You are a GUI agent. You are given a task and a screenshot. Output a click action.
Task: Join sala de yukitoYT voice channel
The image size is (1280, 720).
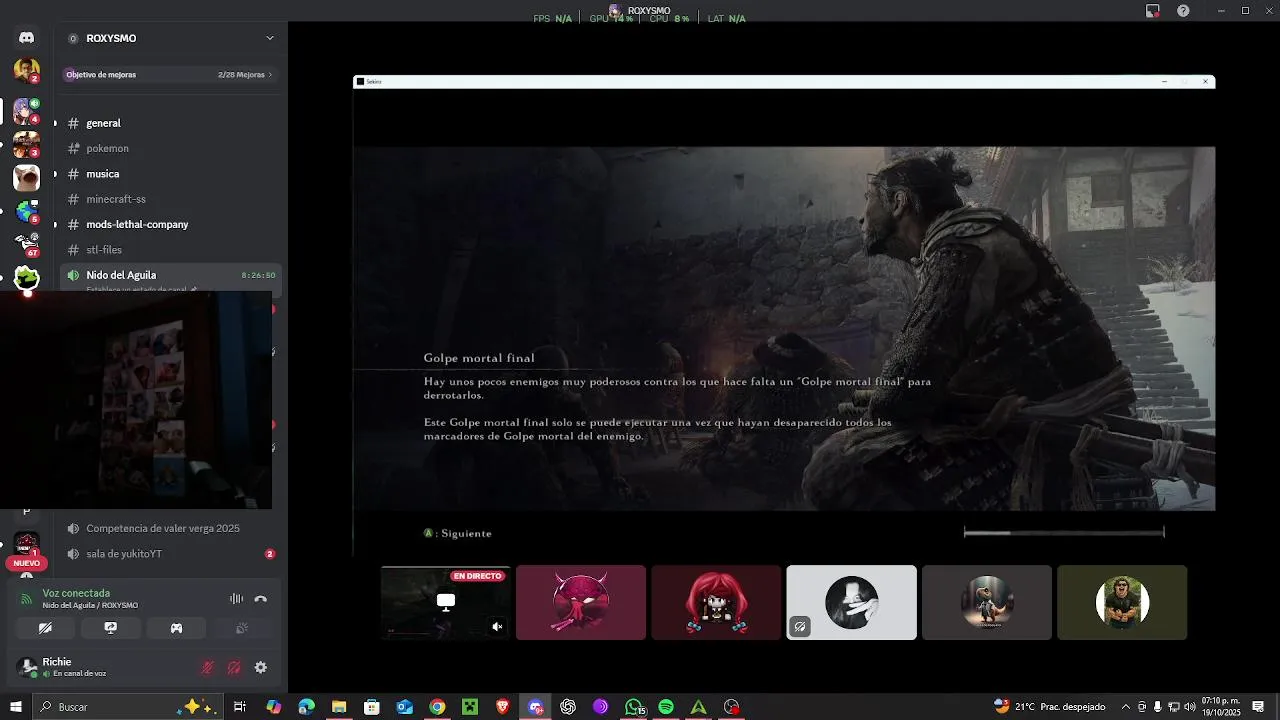click(x=170, y=554)
